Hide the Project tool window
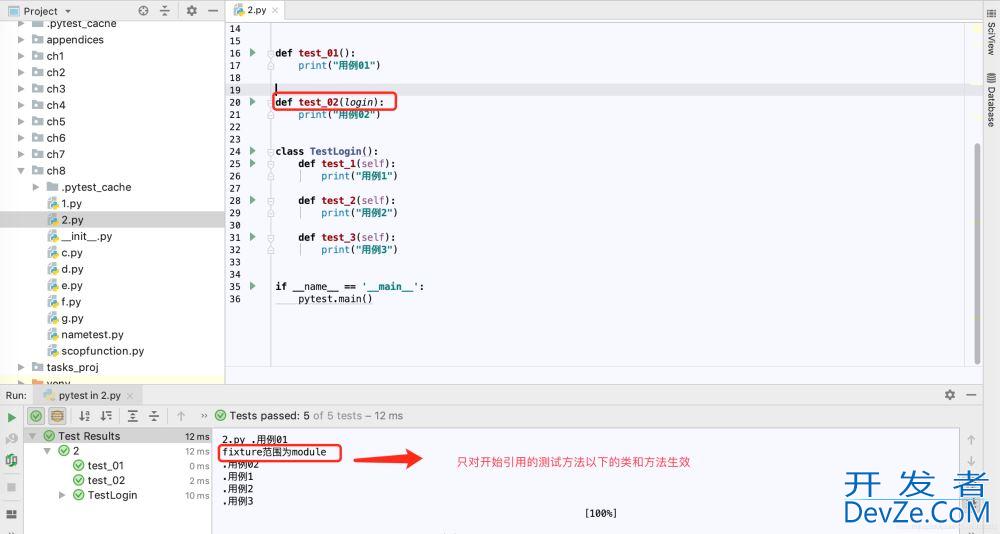1000x534 pixels. tap(213, 10)
